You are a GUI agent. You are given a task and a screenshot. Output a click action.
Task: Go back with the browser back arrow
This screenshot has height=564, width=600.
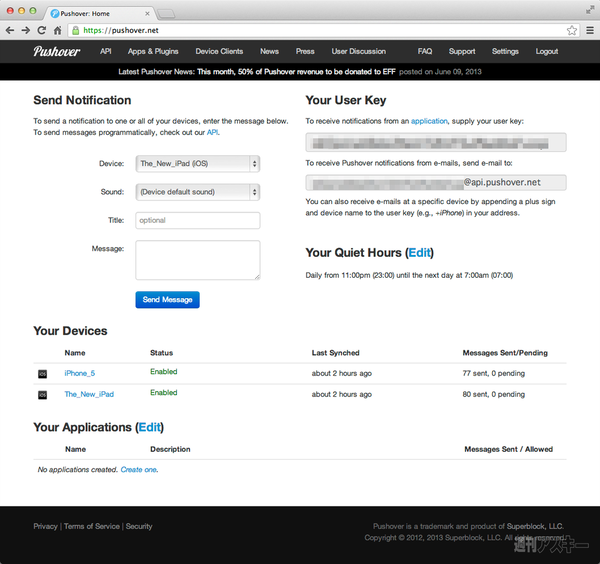click(x=10, y=30)
